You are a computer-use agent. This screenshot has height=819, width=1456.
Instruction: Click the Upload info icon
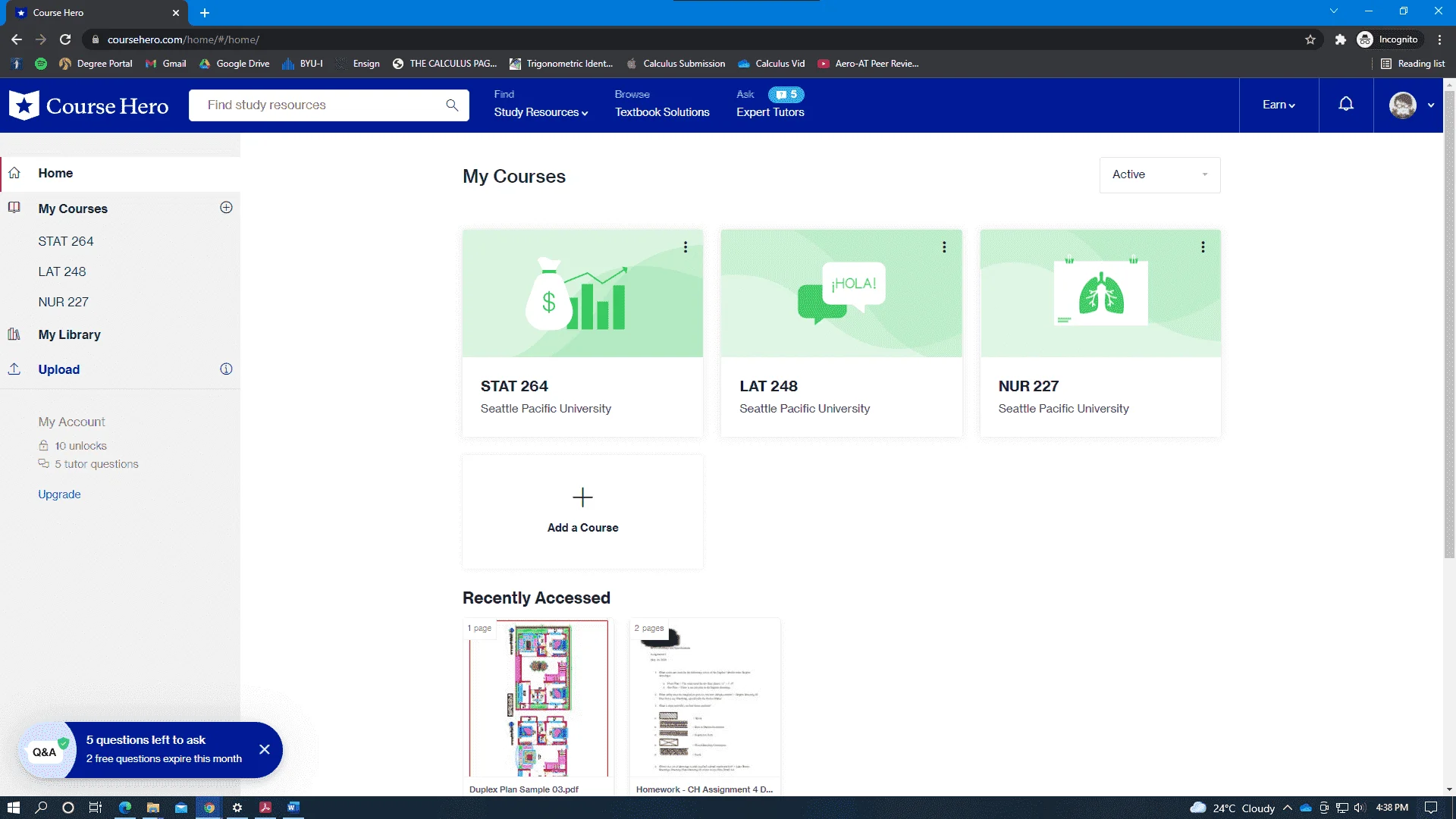point(226,369)
